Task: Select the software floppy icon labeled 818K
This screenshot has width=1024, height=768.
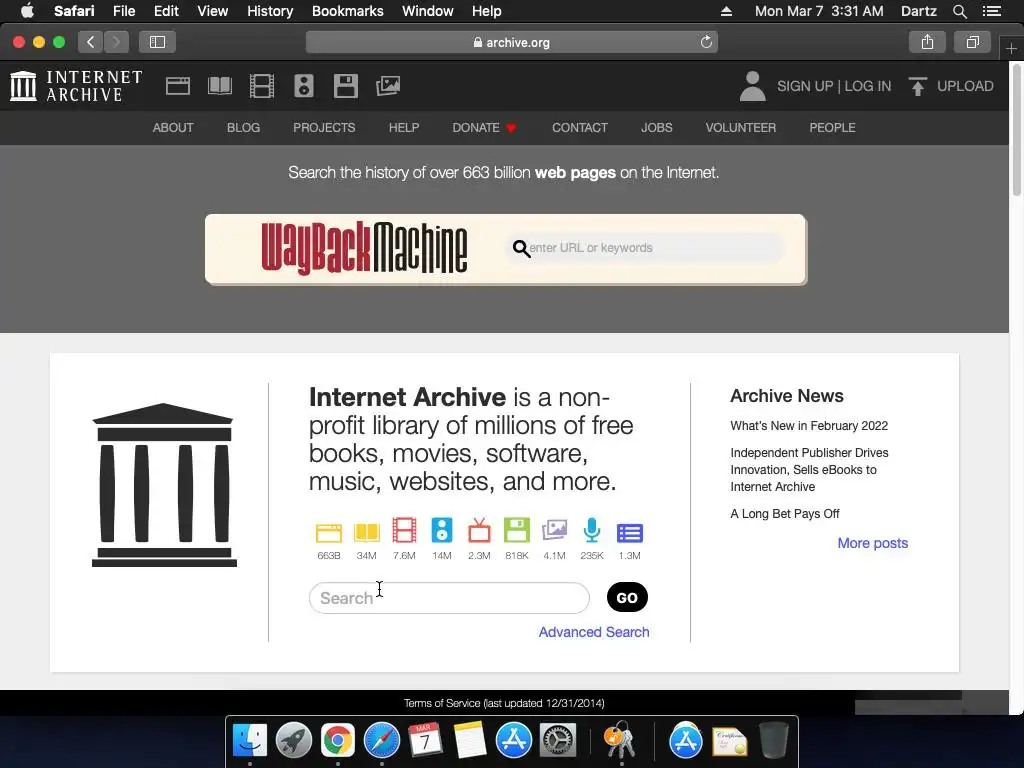Action: [x=517, y=530]
